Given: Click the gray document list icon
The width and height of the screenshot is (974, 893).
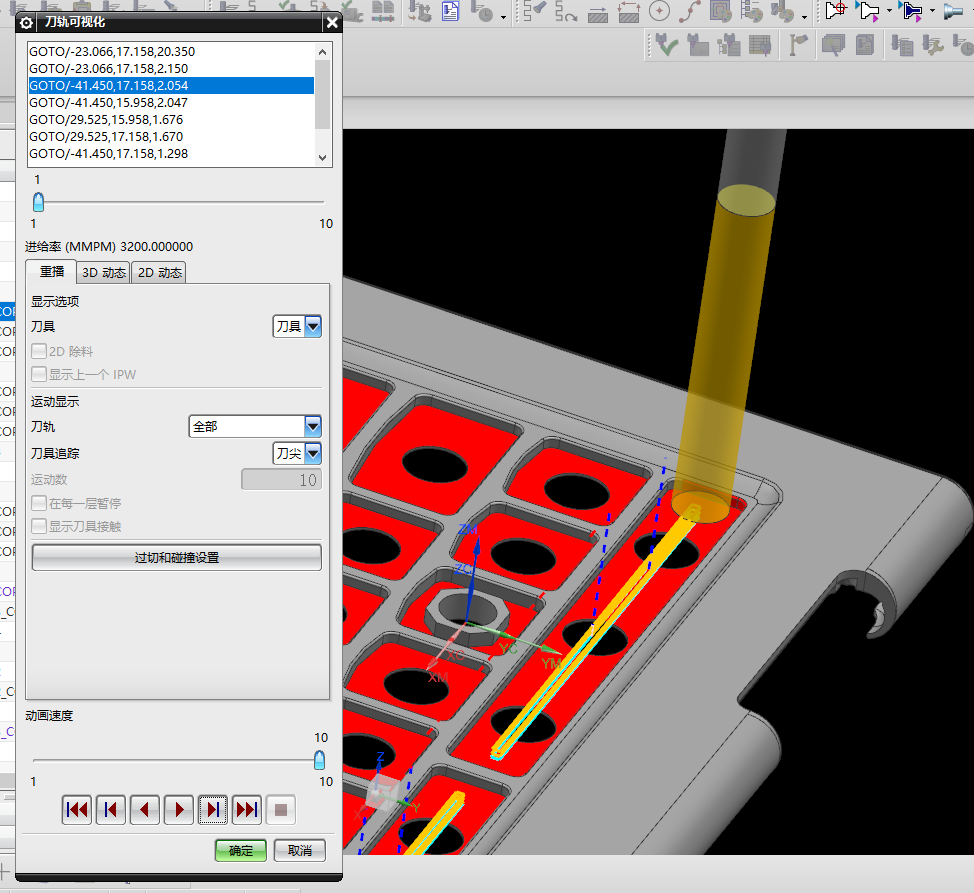Looking at the screenshot, I should coord(865,45).
